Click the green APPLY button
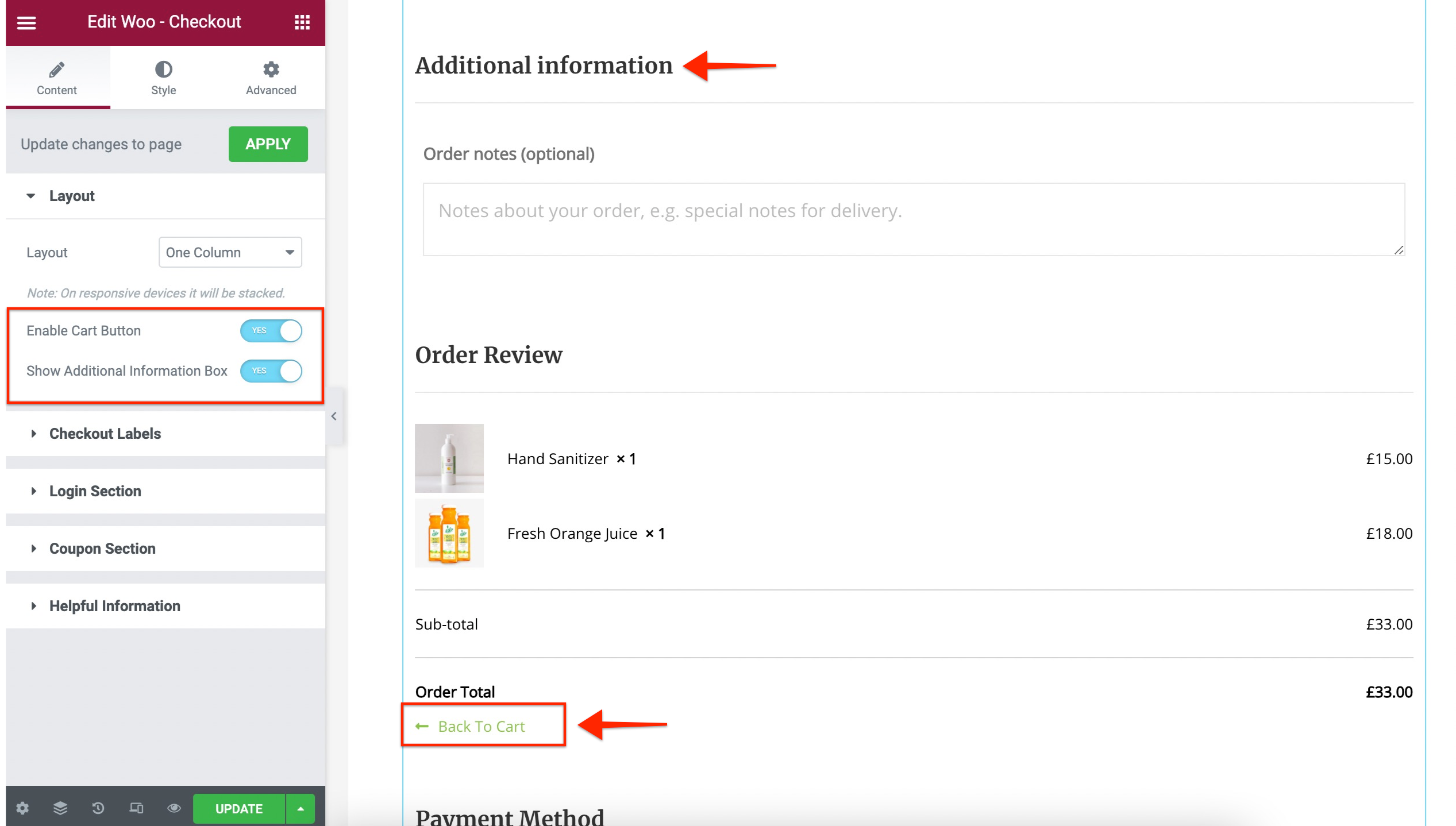Image resolution: width=1456 pixels, height=826 pixels. point(268,144)
